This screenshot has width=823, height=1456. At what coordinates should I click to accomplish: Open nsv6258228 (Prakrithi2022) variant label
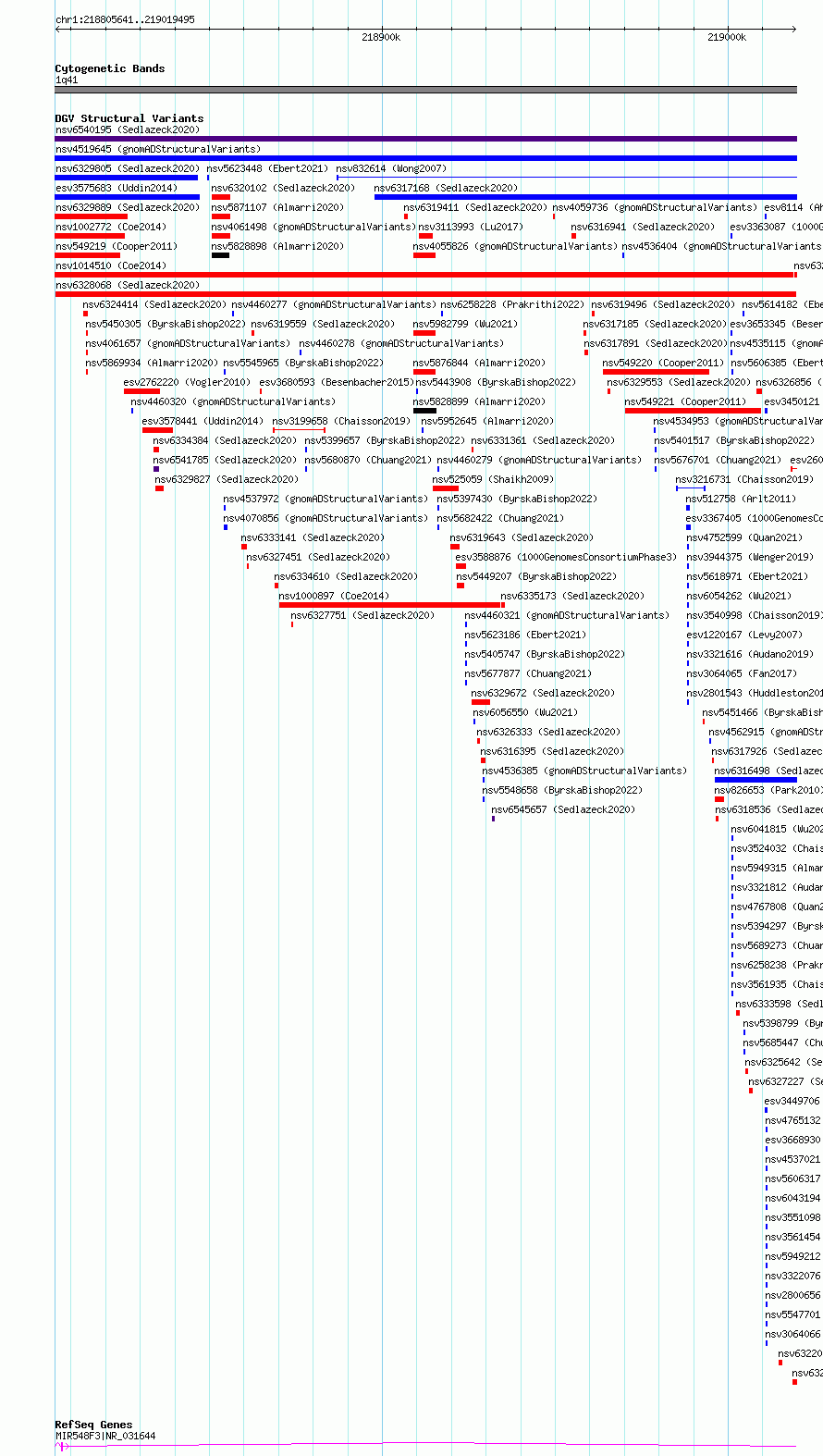pyautogui.click(x=512, y=304)
